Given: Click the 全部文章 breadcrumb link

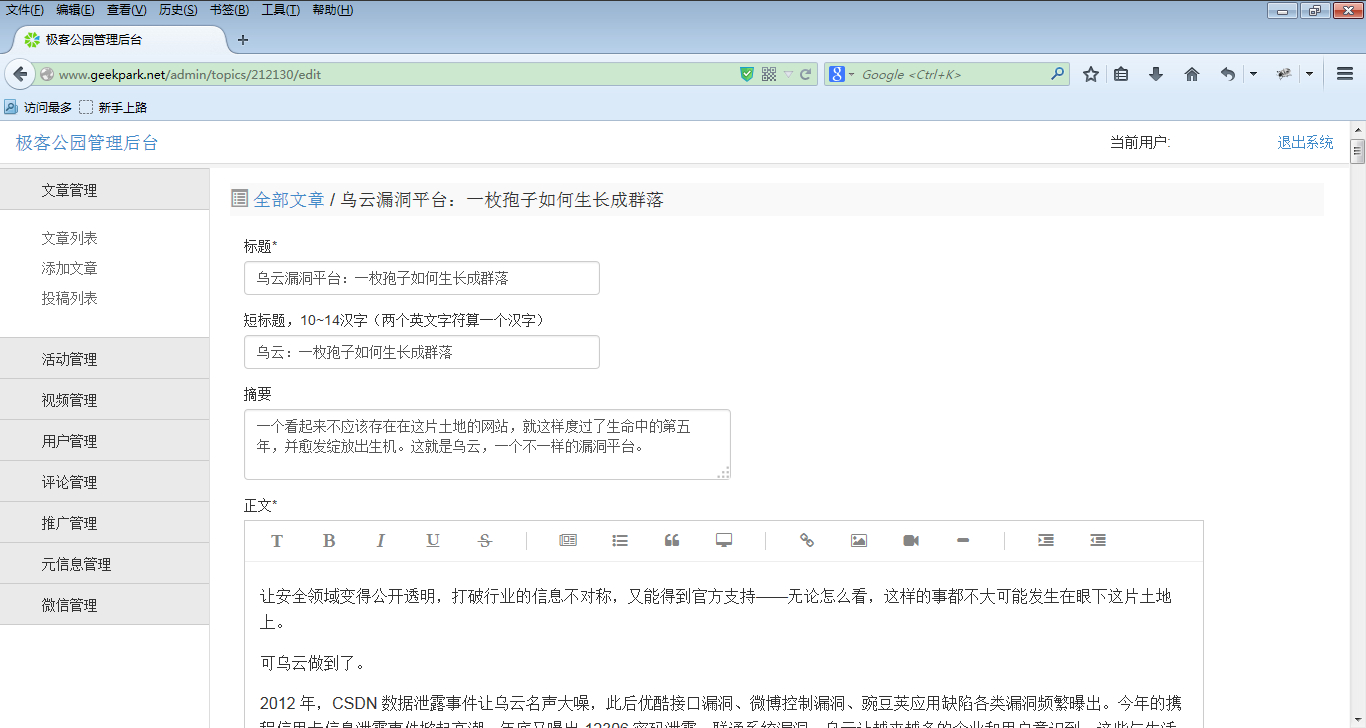Looking at the screenshot, I should coord(289,200).
